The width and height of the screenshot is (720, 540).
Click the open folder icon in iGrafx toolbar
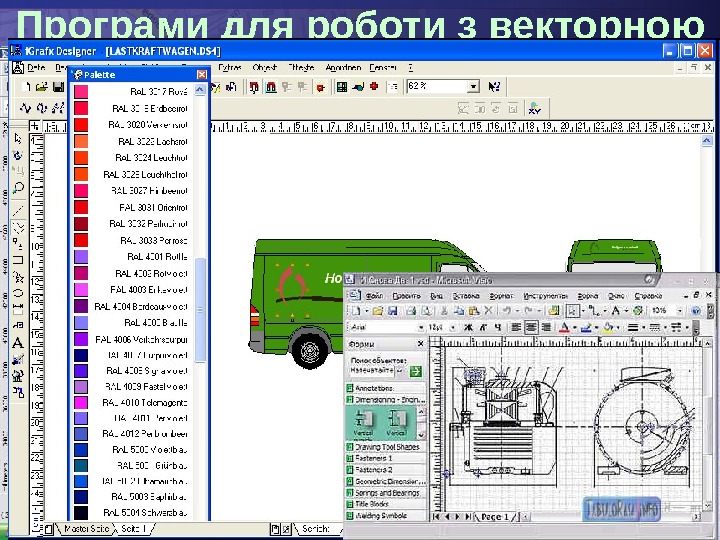[x=42, y=87]
